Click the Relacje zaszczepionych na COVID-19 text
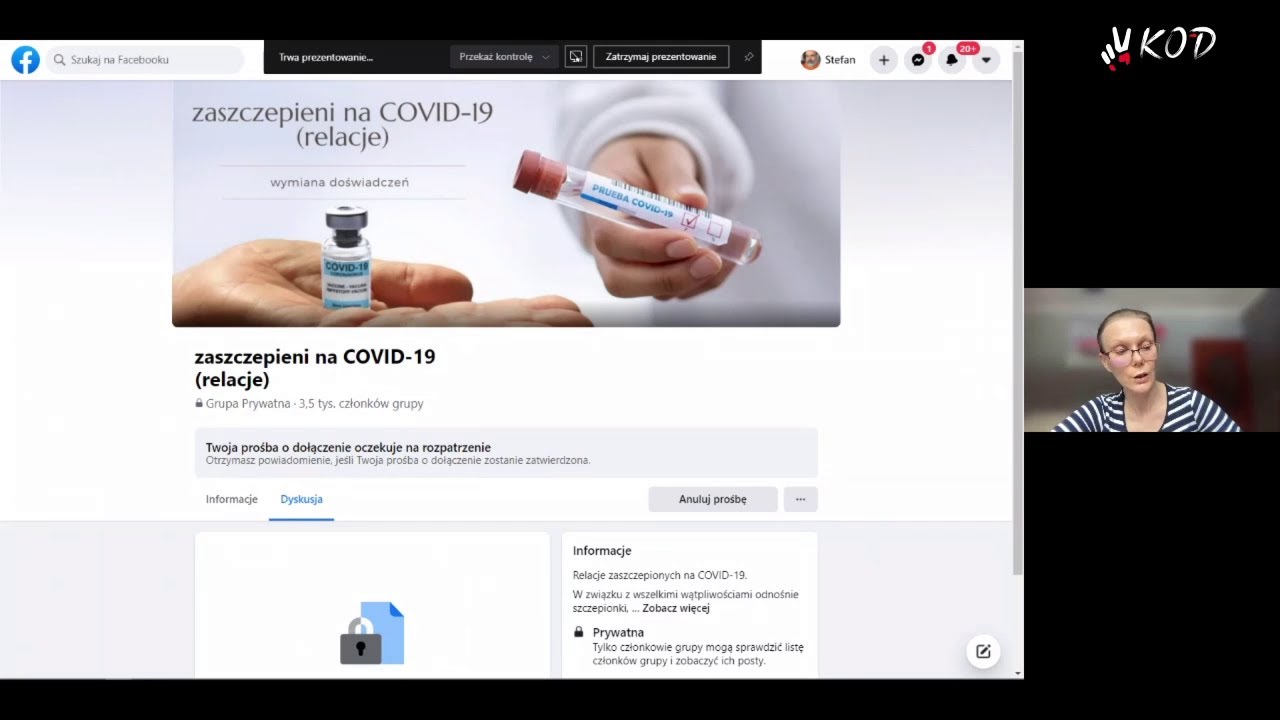1280x720 pixels. pyautogui.click(x=660, y=575)
